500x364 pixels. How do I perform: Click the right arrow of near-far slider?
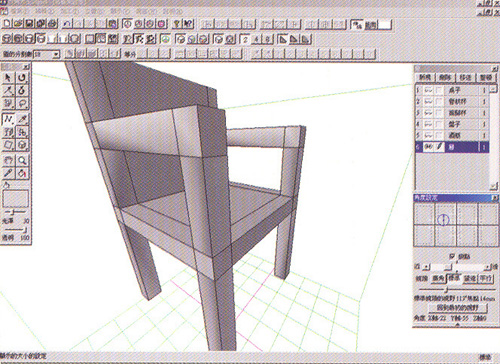tap(488, 267)
